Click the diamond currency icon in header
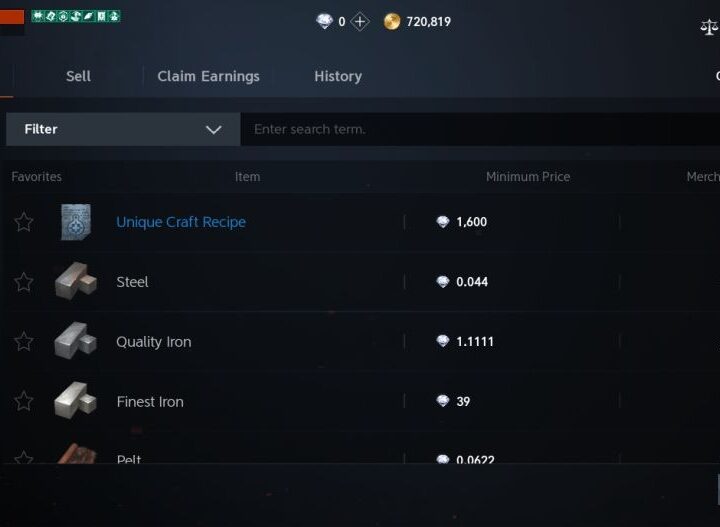The width and height of the screenshot is (720, 527). click(324, 22)
